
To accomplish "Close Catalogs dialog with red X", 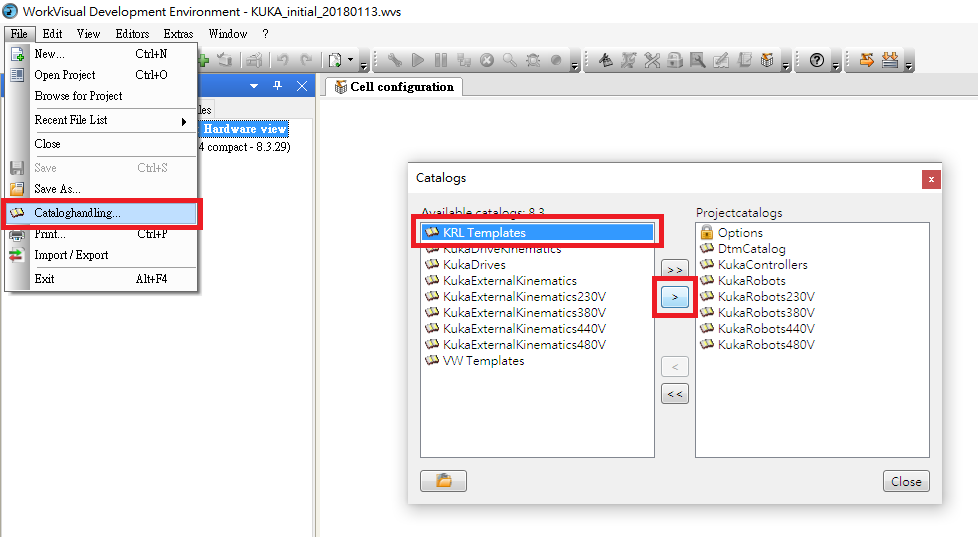I will tap(931, 180).
